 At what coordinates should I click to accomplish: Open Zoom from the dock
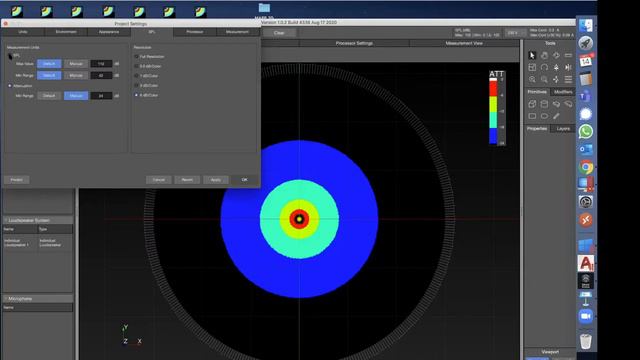click(586, 316)
